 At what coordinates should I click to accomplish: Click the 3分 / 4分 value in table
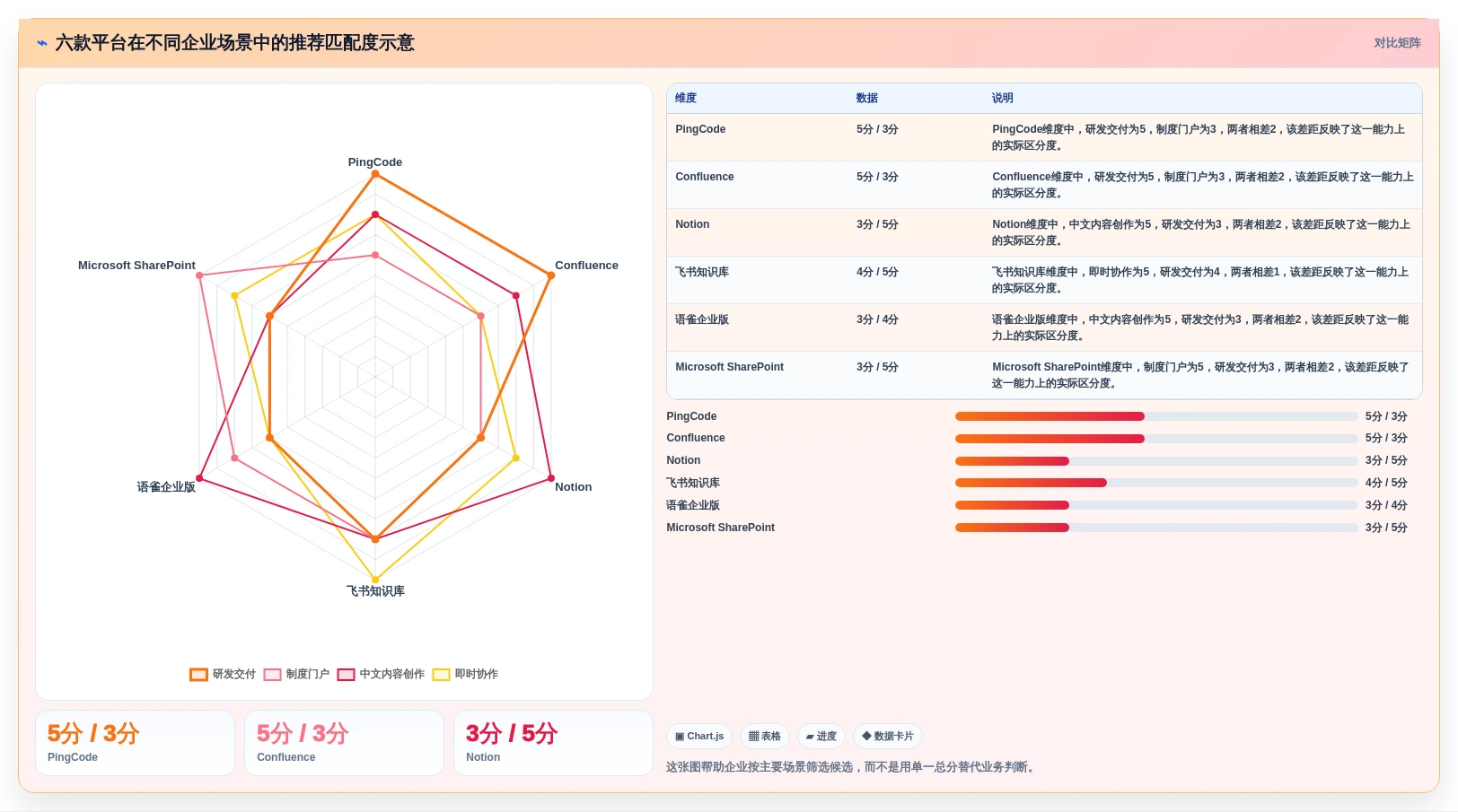[877, 319]
